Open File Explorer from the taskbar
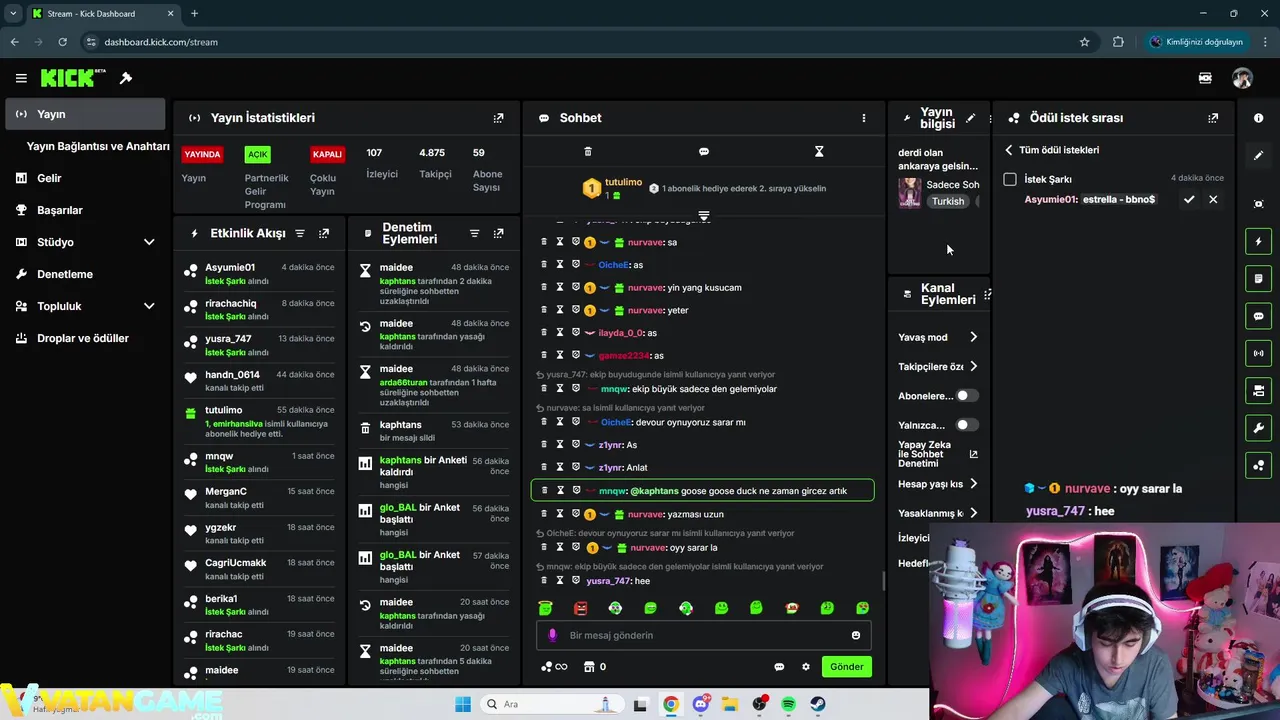 [730, 704]
